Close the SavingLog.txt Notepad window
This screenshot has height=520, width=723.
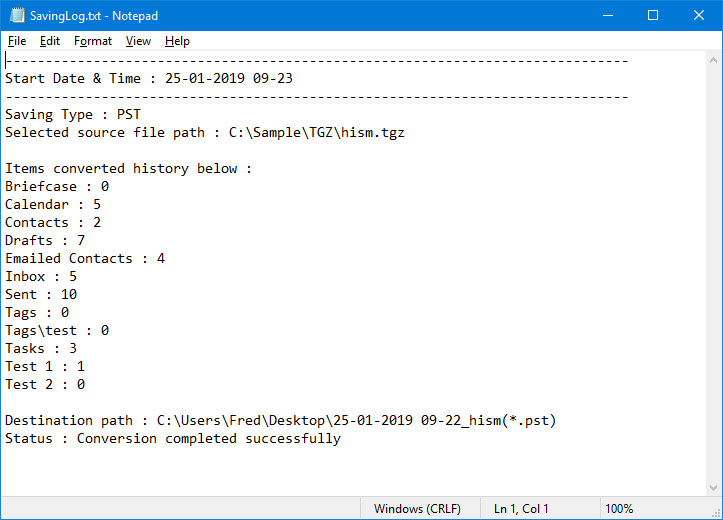[699, 15]
